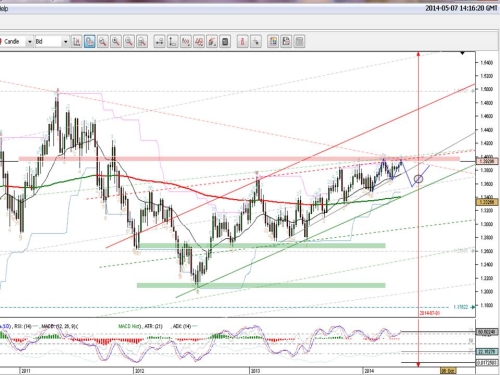Viewport: 500px width, 375px height.
Task: Click the save chart template icon
Action: 286,42
